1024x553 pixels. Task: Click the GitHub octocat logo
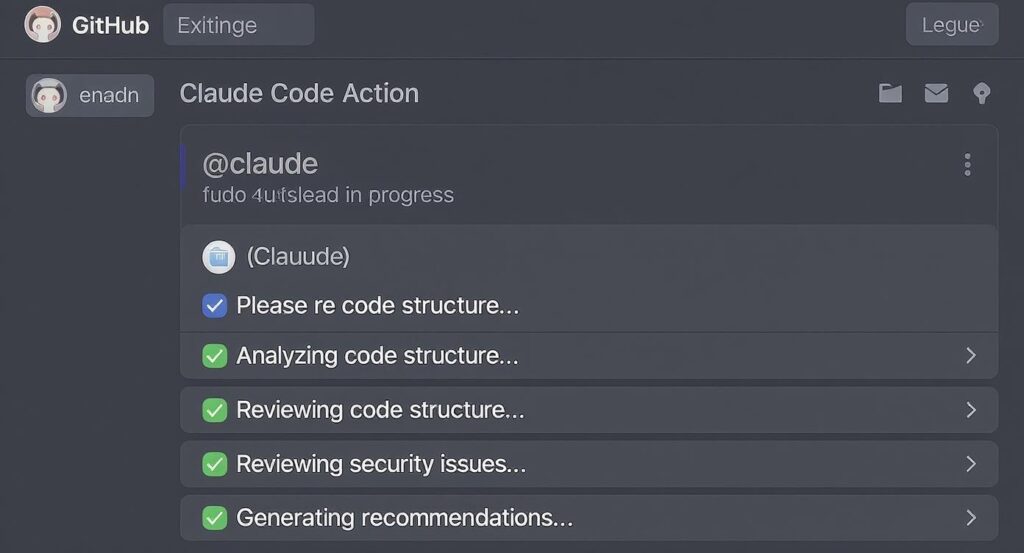tap(42, 24)
